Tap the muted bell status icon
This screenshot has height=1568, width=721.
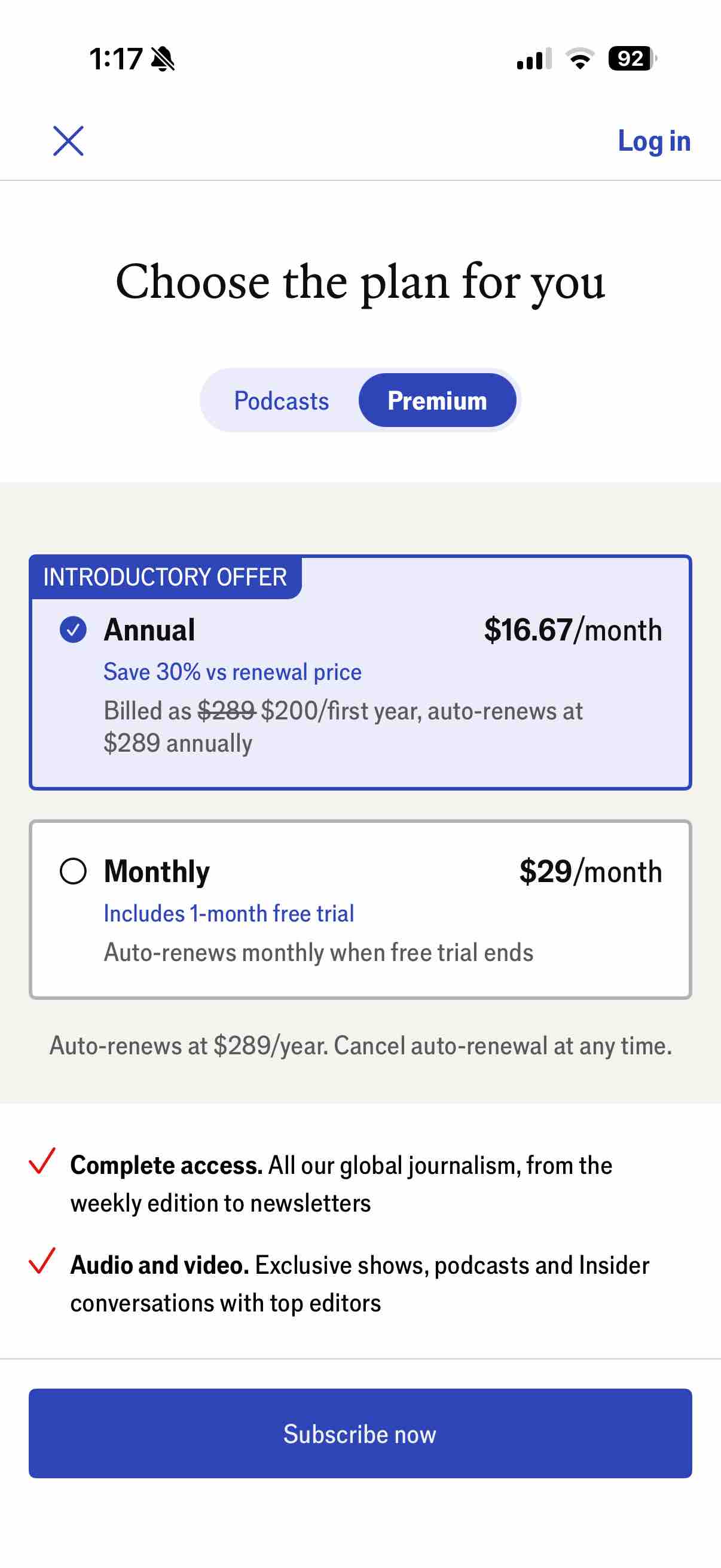(x=163, y=59)
